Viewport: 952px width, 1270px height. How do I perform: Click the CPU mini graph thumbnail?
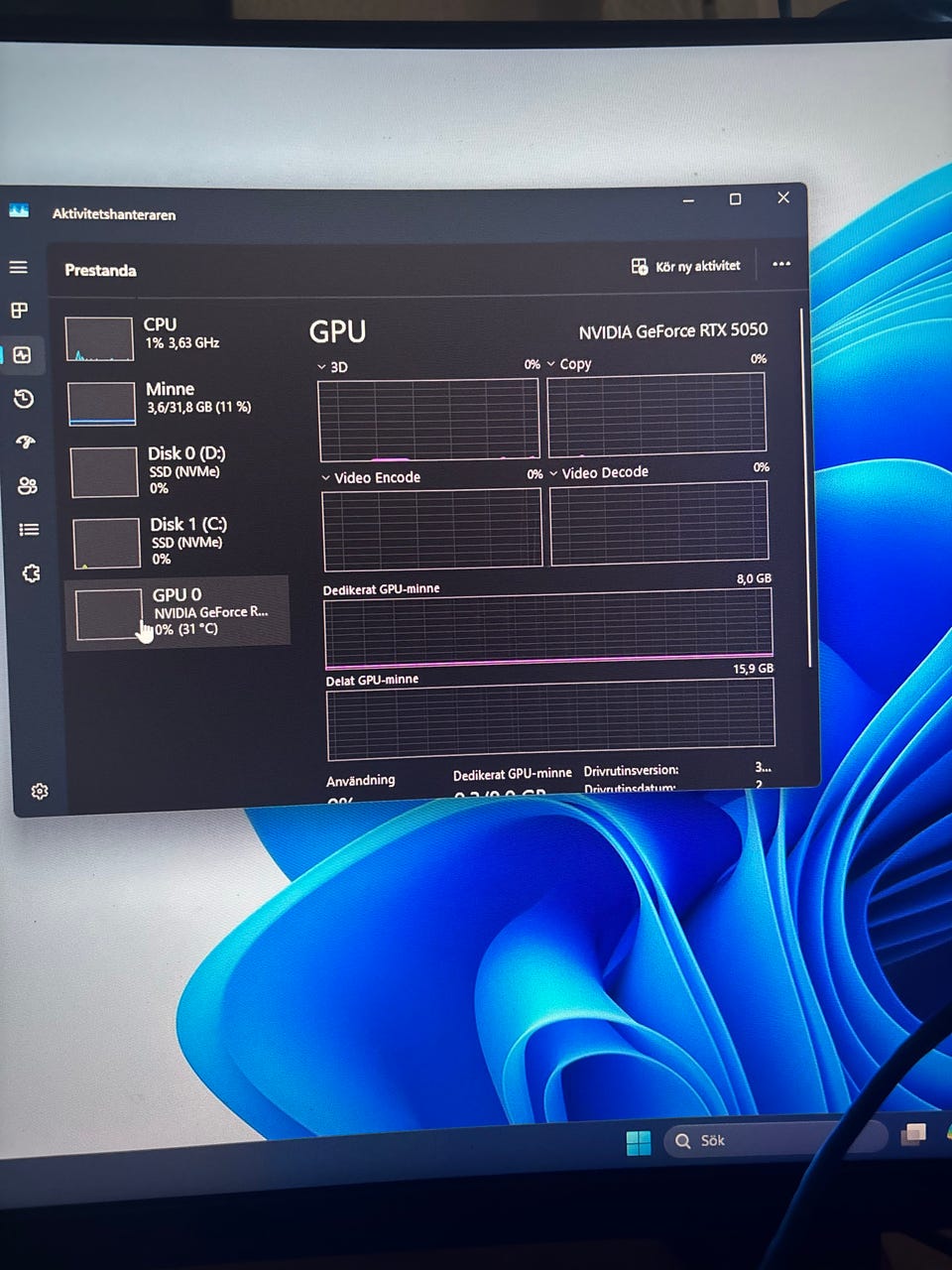99,339
